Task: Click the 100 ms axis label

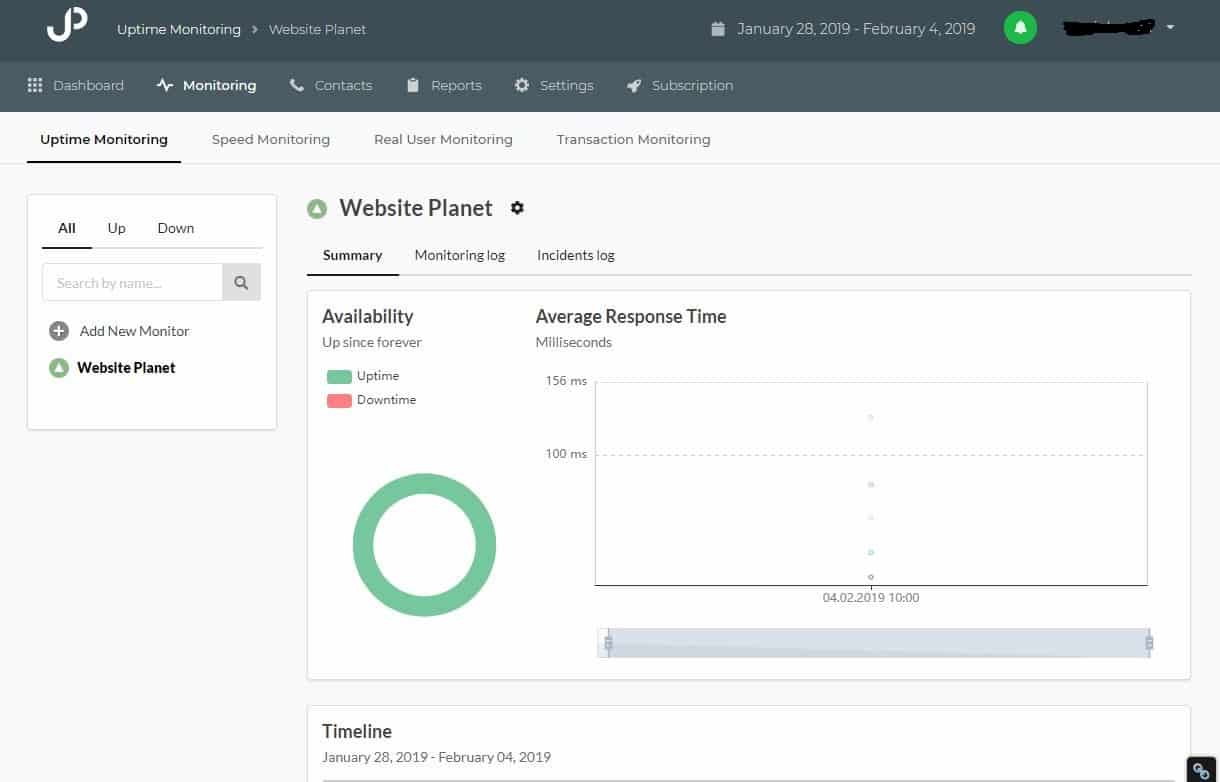Action: 566,454
